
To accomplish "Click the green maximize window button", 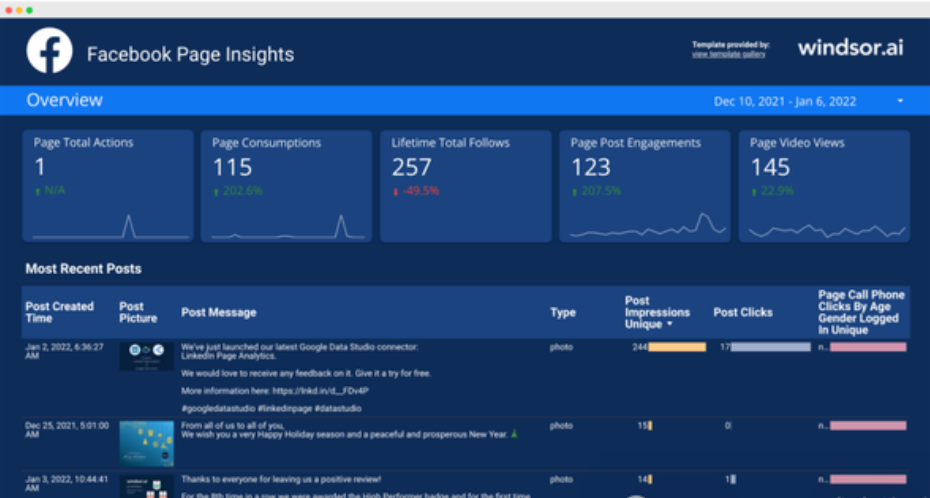I will 29,10.
